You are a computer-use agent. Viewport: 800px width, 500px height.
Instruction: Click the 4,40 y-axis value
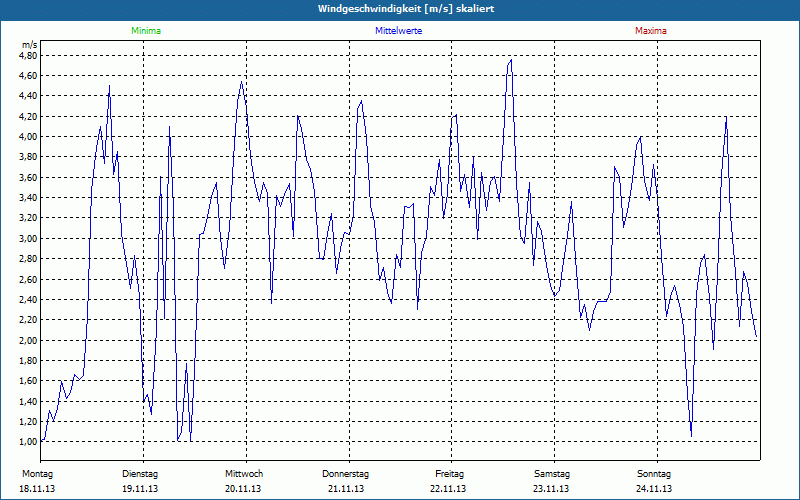(28, 96)
